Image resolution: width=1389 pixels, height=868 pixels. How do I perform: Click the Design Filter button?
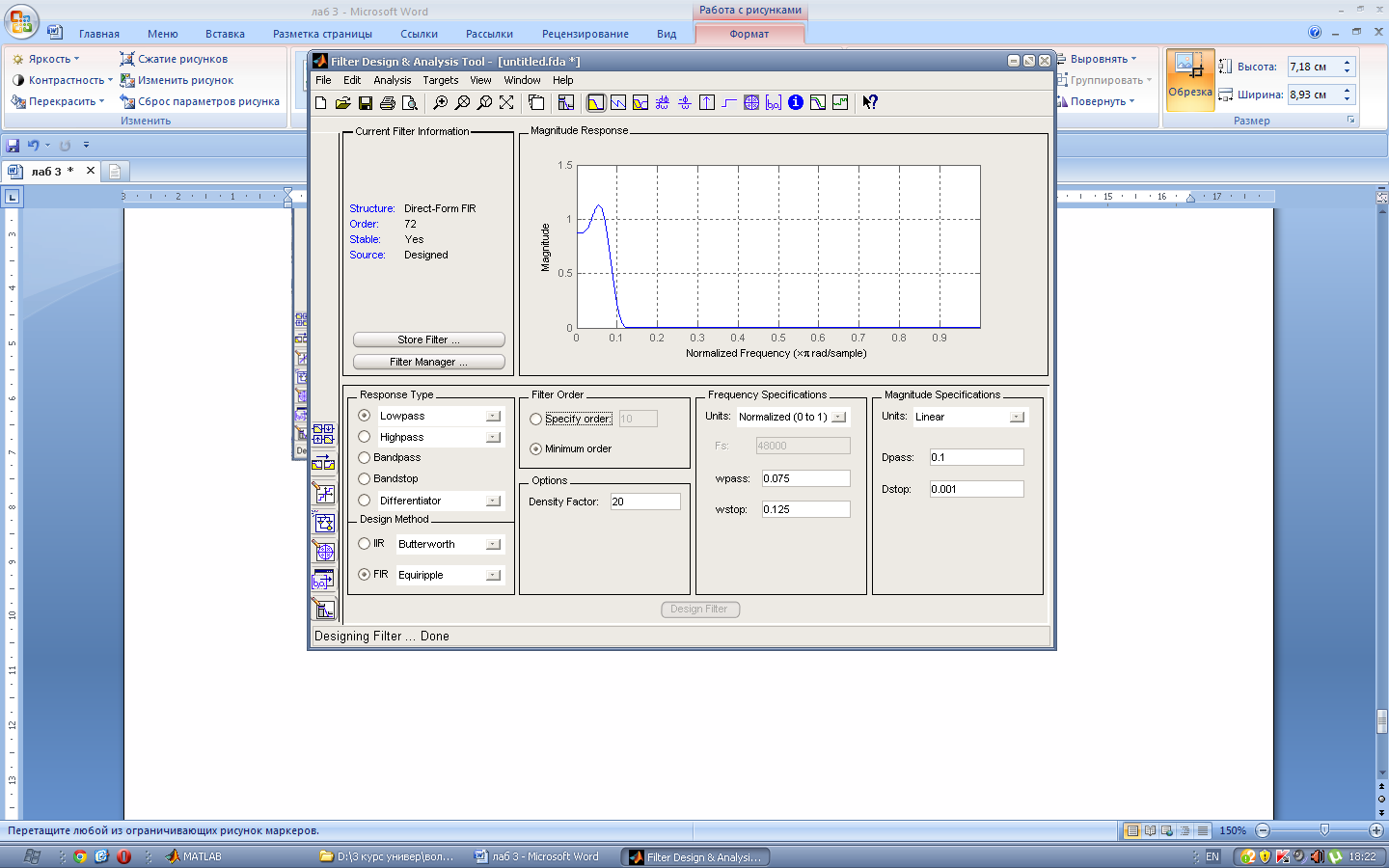click(x=699, y=609)
